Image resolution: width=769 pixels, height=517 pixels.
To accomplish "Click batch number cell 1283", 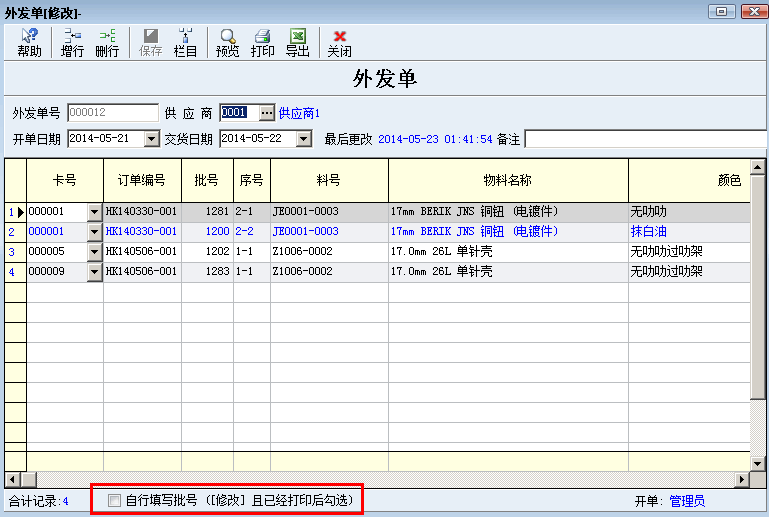I will 207,272.
